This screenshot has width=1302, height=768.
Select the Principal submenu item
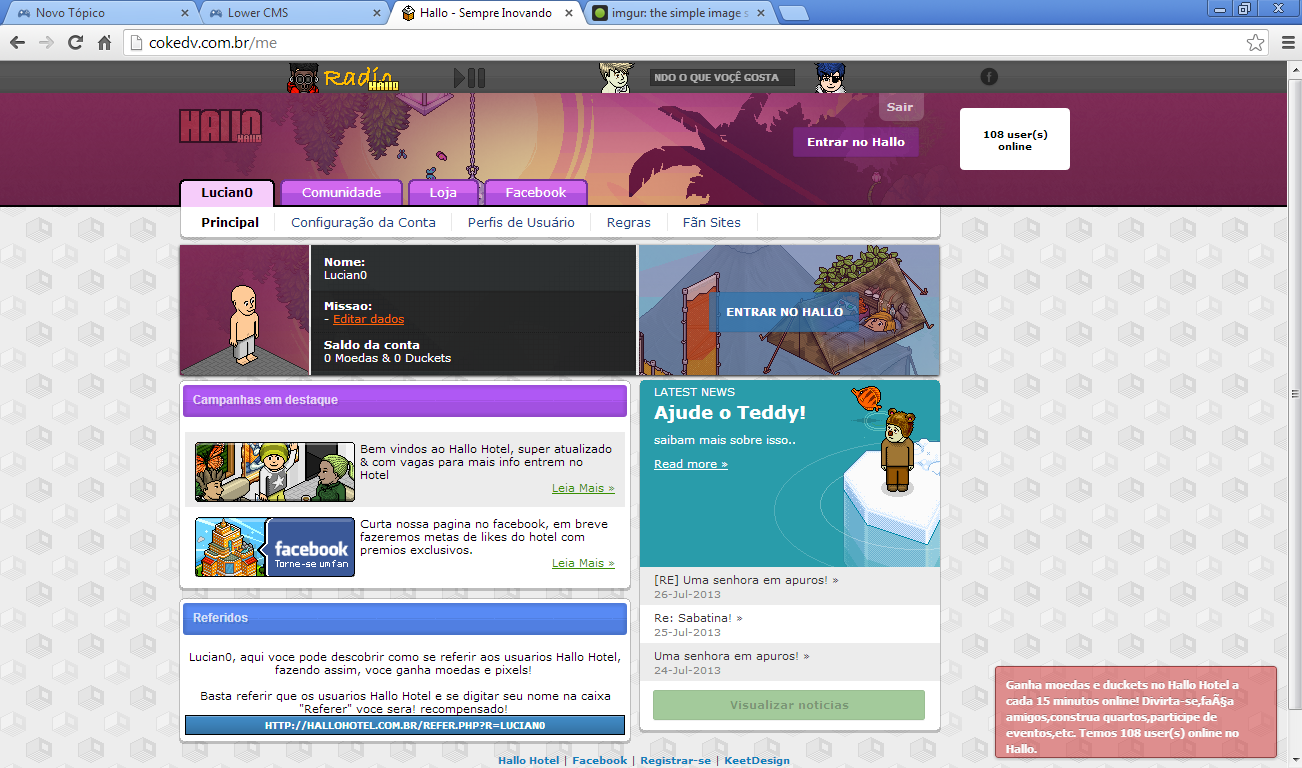[230, 223]
